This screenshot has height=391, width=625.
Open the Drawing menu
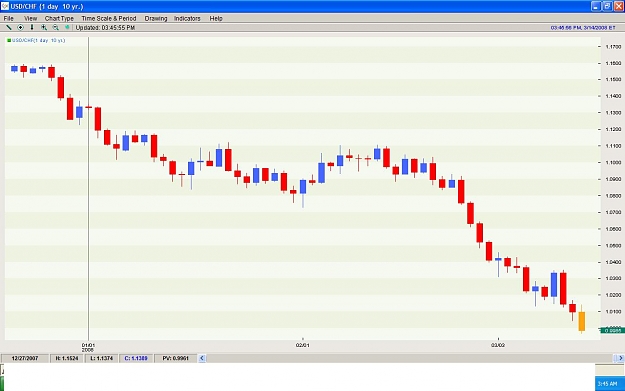point(155,18)
